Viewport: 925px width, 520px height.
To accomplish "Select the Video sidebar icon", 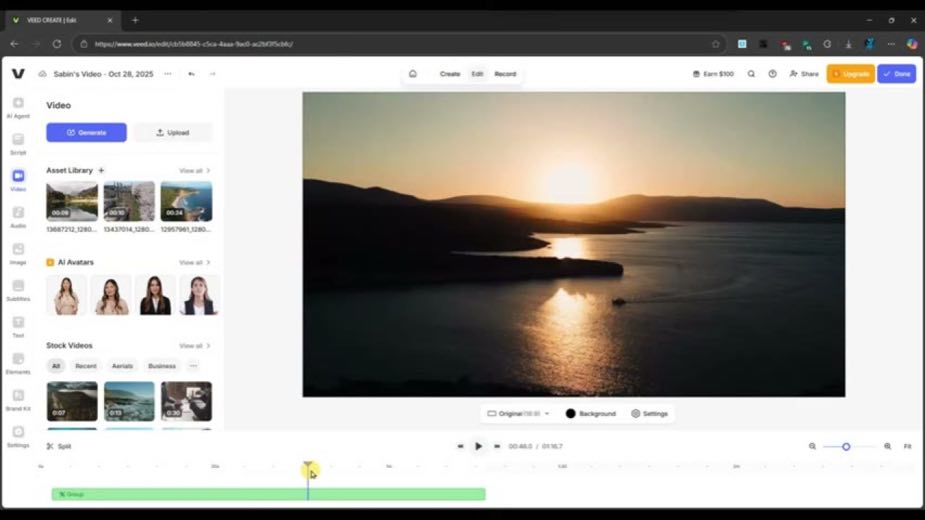I will pyautogui.click(x=18, y=176).
